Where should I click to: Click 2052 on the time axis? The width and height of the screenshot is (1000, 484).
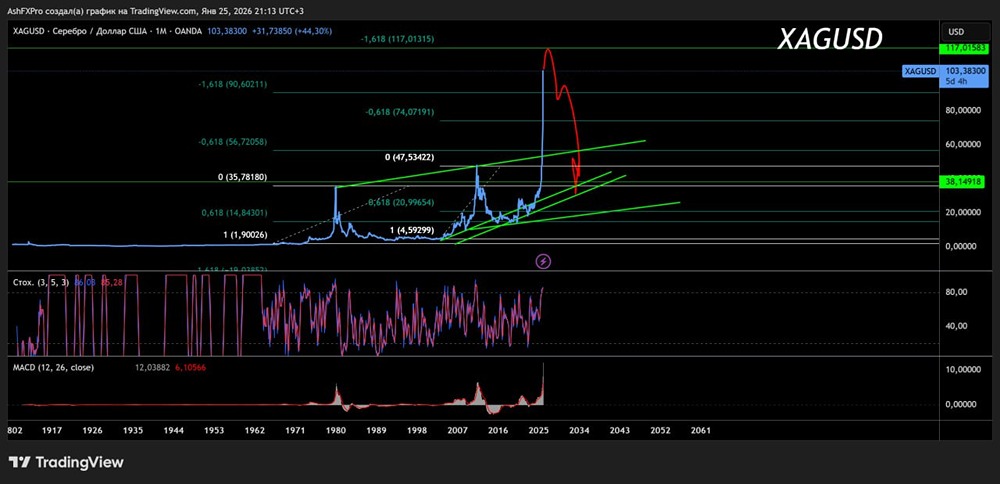(660, 430)
